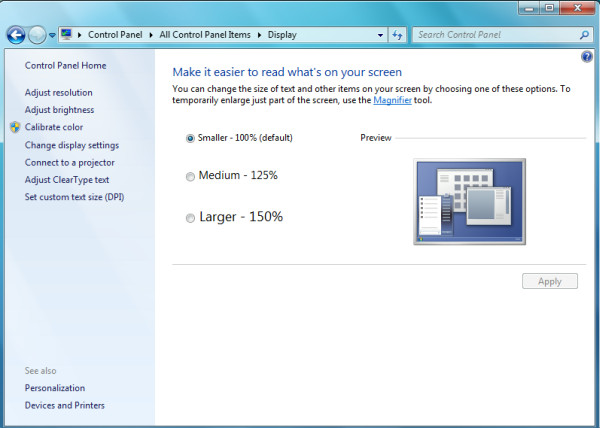The image size is (600, 428).
Task: Close the Display window
Action: [x=577, y=8]
